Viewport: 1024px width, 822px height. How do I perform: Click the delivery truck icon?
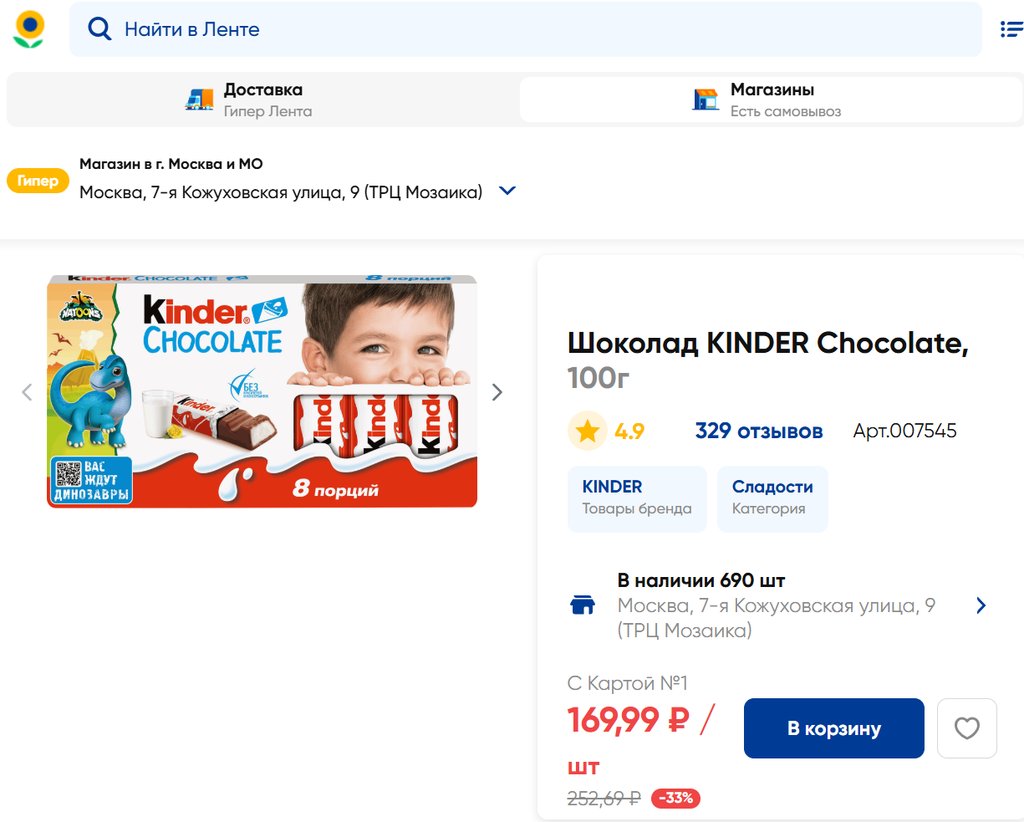(200, 99)
